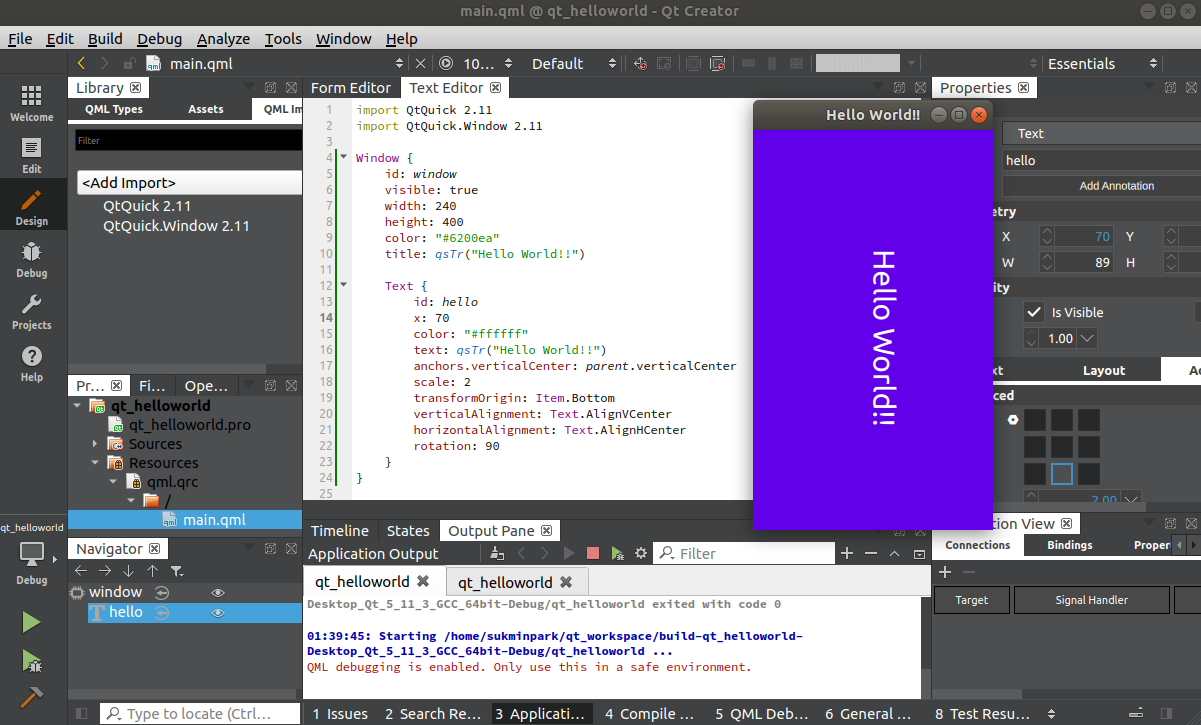Expand the Sources folder in project tree
The image size is (1201, 725).
tap(95, 444)
